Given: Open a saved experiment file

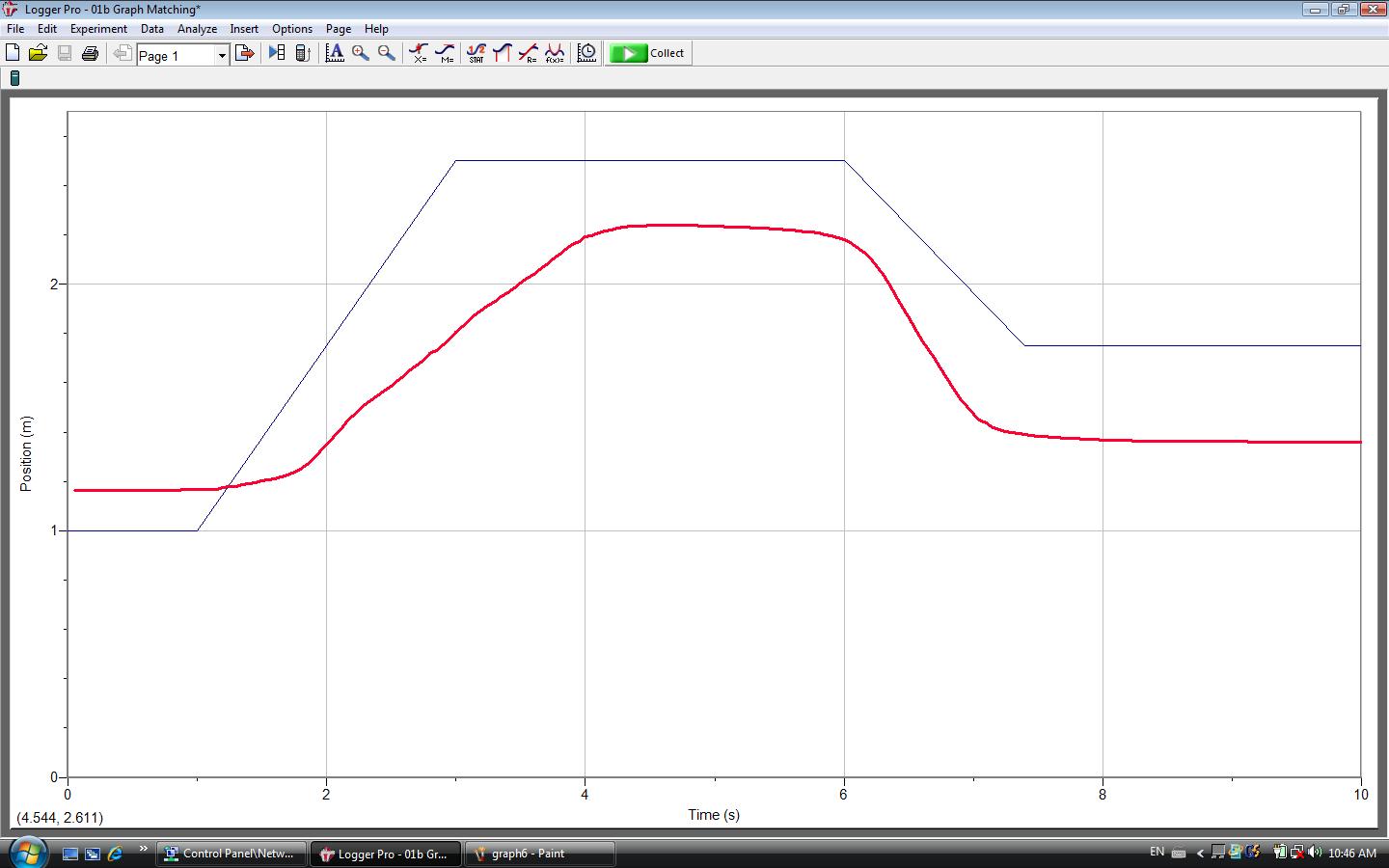Looking at the screenshot, I should [39, 53].
